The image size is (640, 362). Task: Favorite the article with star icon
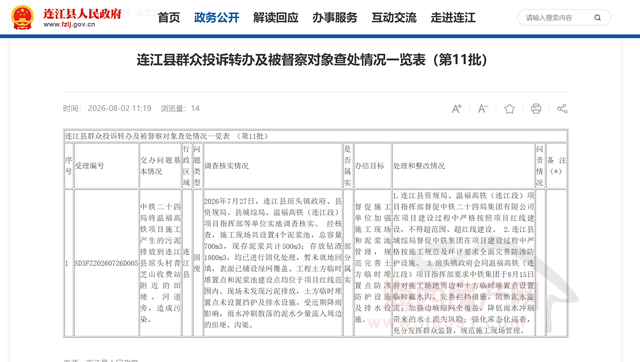click(x=509, y=109)
